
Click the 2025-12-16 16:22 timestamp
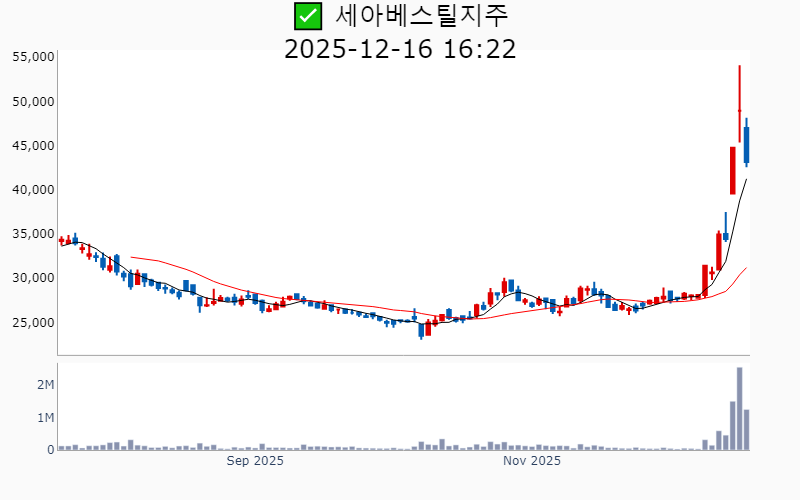pyautogui.click(x=400, y=49)
